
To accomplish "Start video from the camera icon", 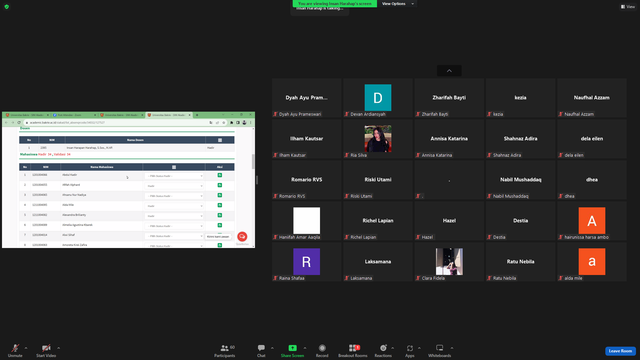I will [46, 350].
